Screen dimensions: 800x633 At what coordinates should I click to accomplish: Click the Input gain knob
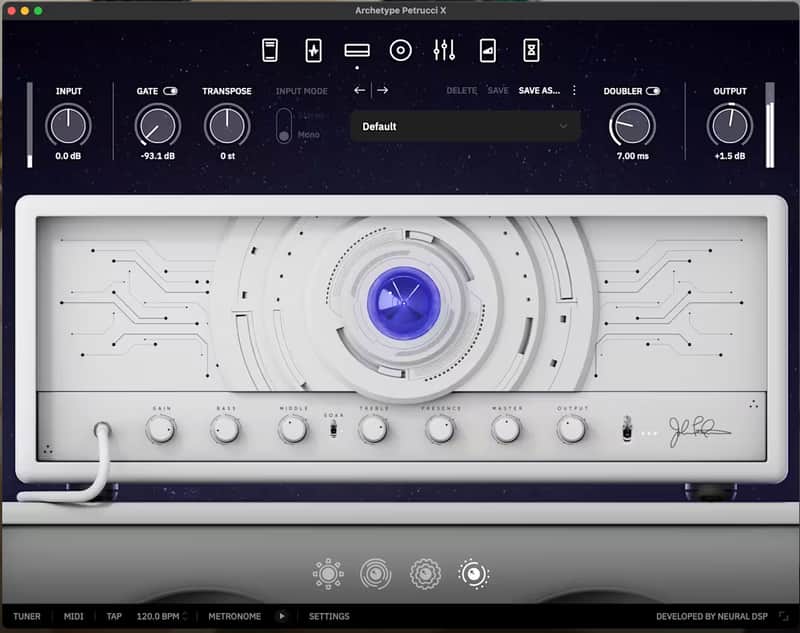click(68, 125)
